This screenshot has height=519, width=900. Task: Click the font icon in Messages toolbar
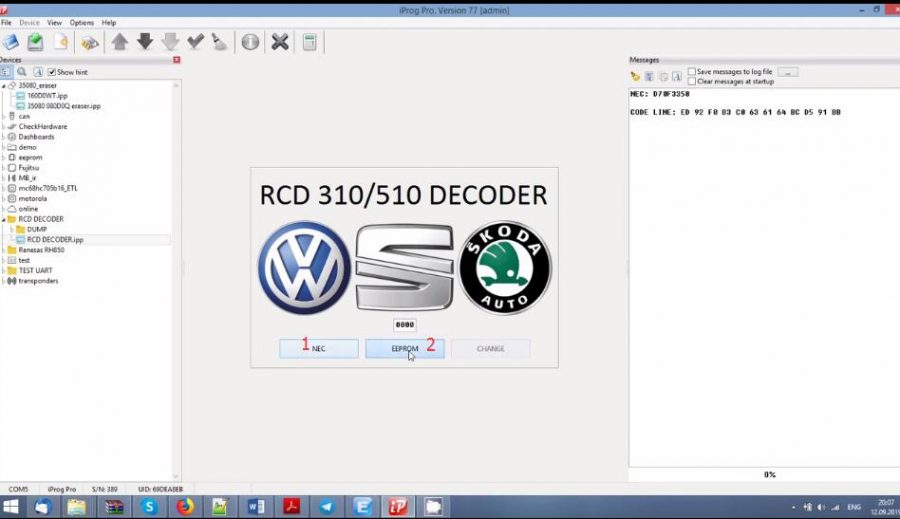coord(677,76)
